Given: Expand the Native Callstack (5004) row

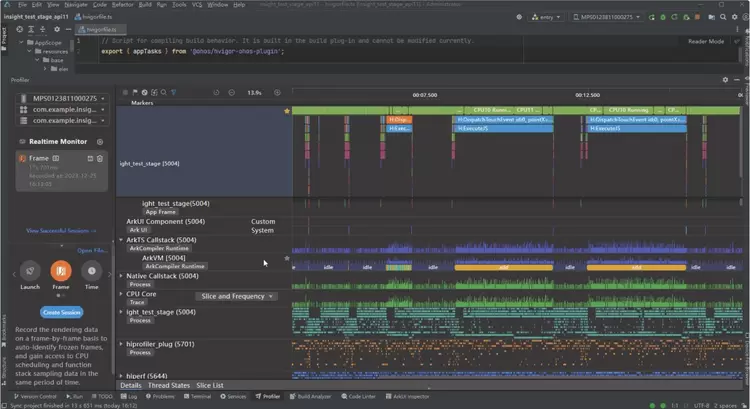Looking at the screenshot, I should pos(122,275).
